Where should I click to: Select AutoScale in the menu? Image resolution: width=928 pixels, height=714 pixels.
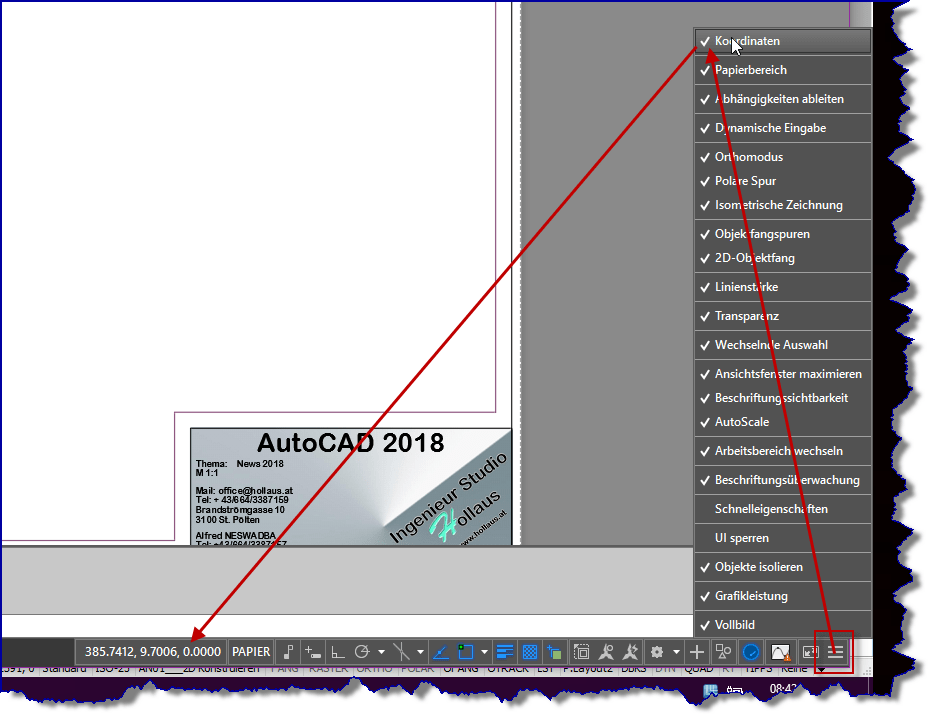click(x=782, y=422)
